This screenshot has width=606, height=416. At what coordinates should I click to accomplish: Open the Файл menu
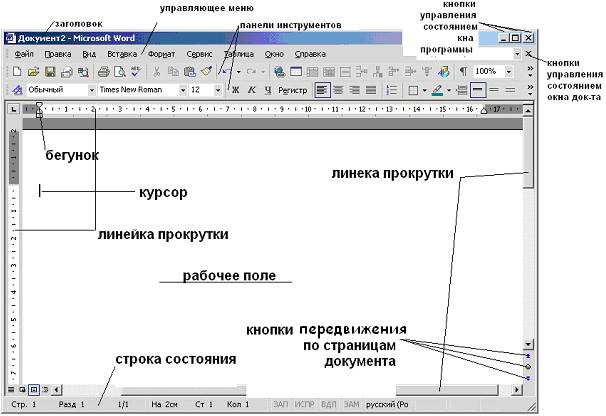25,52
